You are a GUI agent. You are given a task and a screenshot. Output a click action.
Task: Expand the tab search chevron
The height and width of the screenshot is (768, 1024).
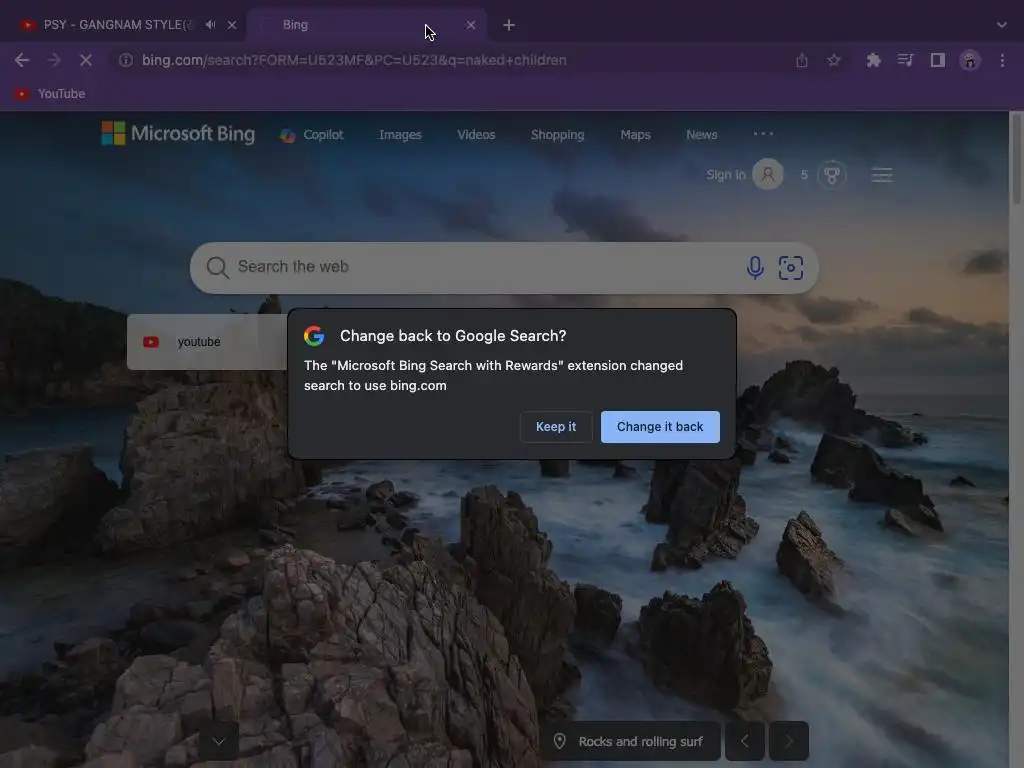tap(1002, 25)
